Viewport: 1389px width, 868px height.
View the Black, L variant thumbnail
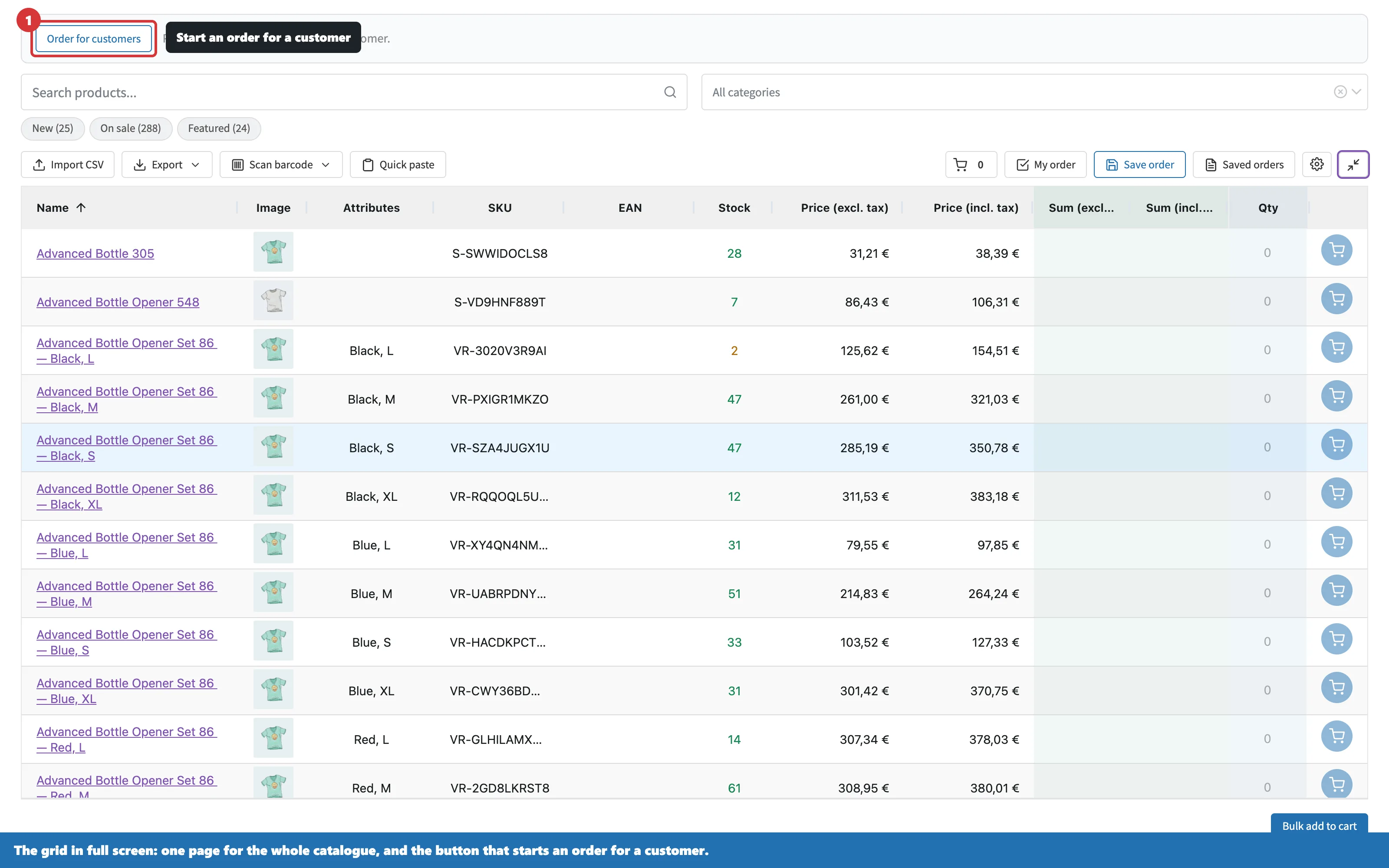(x=273, y=349)
